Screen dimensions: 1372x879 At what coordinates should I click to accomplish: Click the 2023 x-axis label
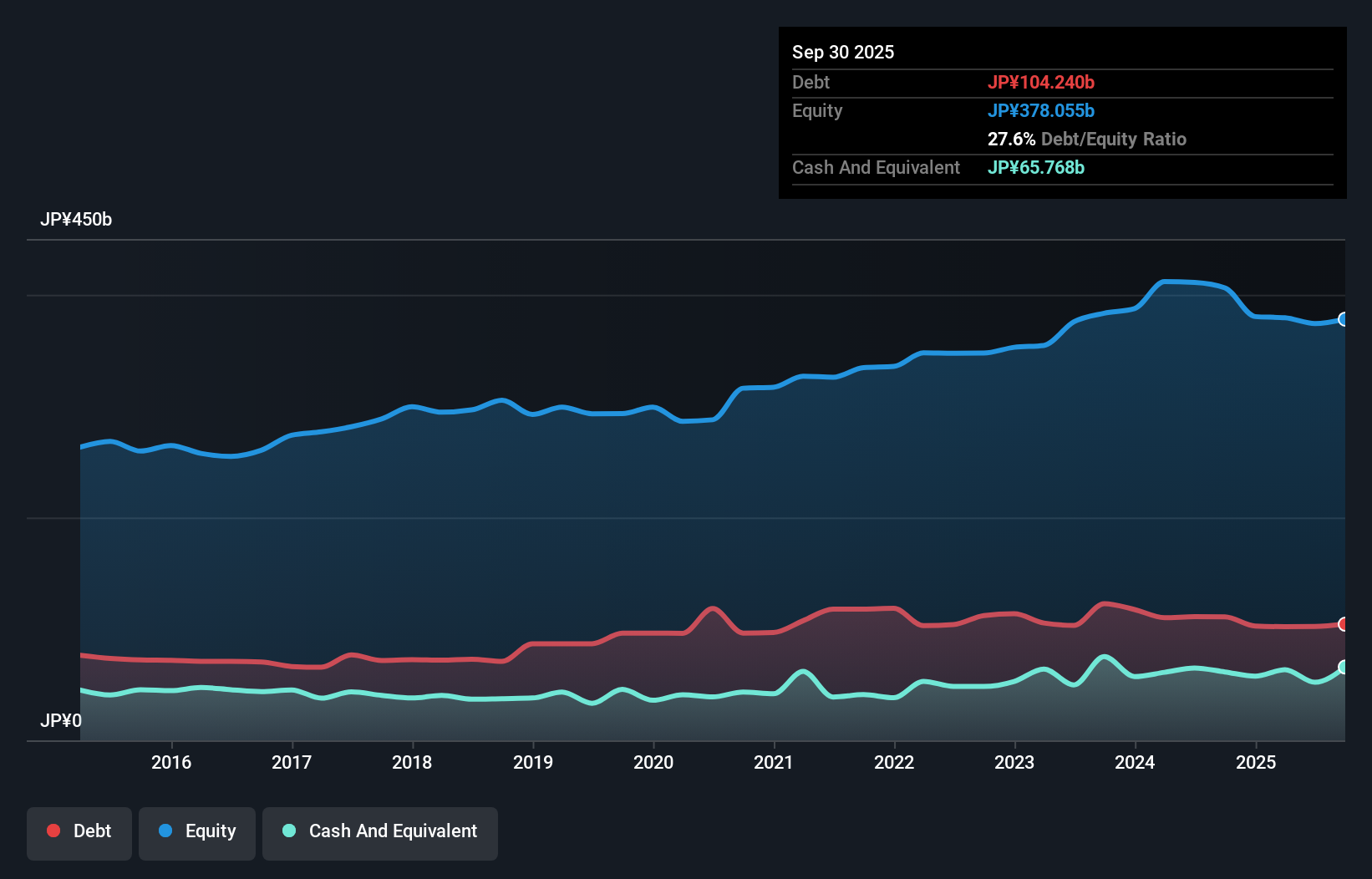tap(1014, 762)
